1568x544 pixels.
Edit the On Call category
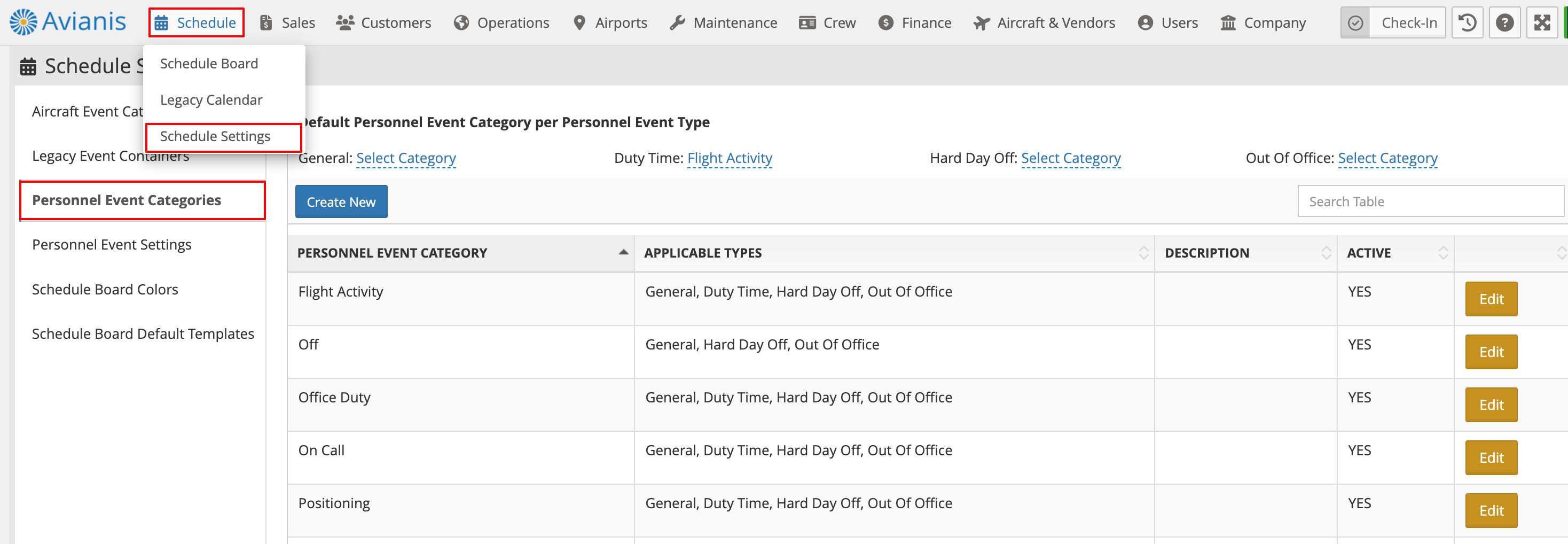point(1491,458)
